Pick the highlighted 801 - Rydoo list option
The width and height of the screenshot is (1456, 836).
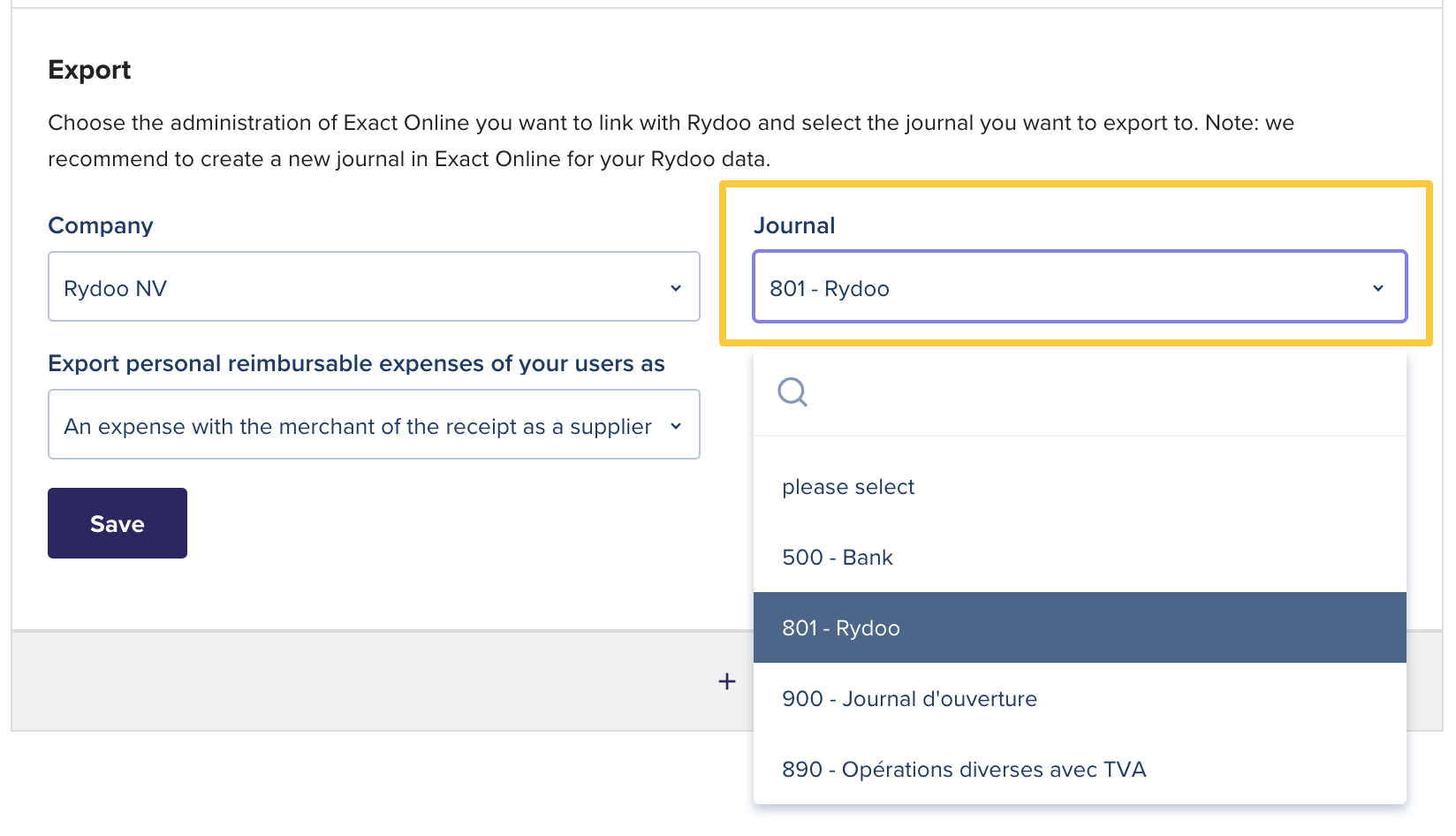841,628
